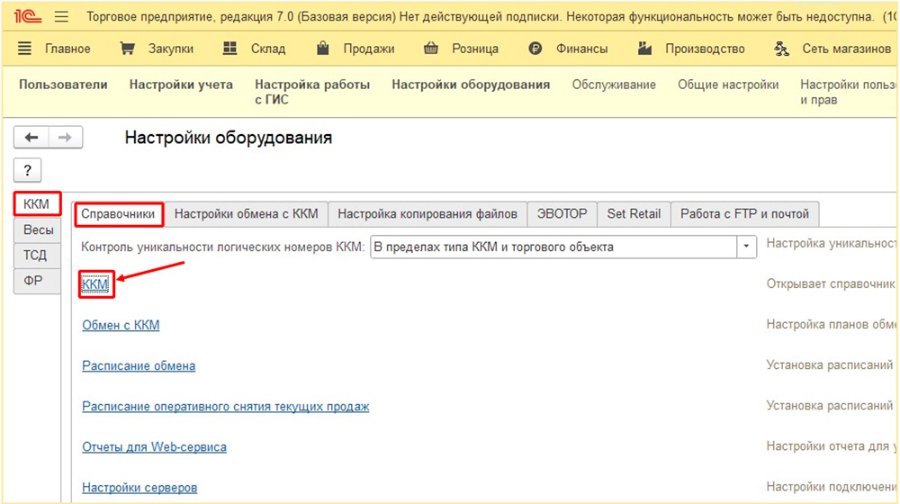
Task: Click the Главное list icon
Action: pyautogui.click(x=25, y=48)
